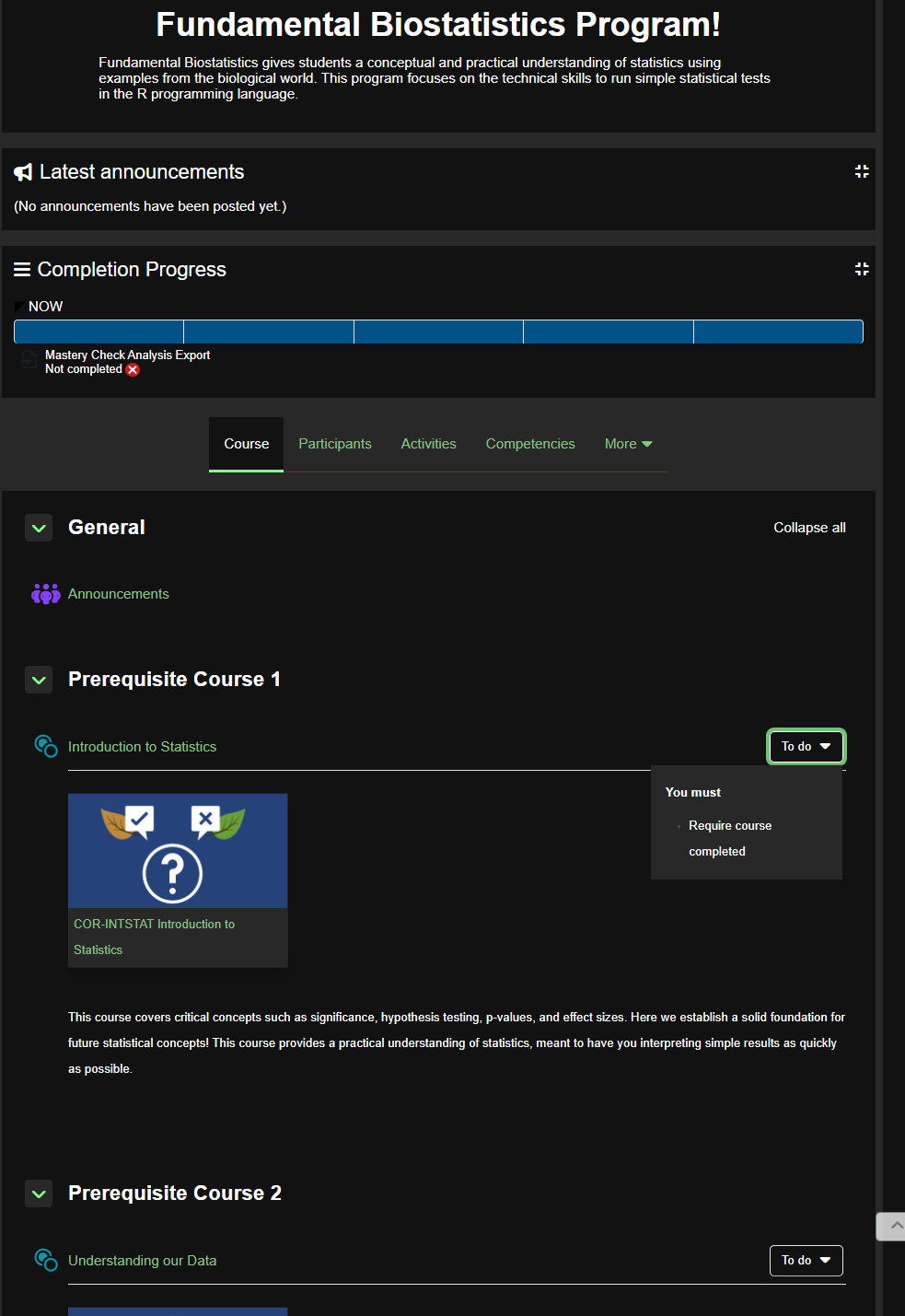Screen dimensions: 905x1316
Task: Open the COR-INTSTAT Introduction to Statistics thumbnail
Action: tap(178, 851)
